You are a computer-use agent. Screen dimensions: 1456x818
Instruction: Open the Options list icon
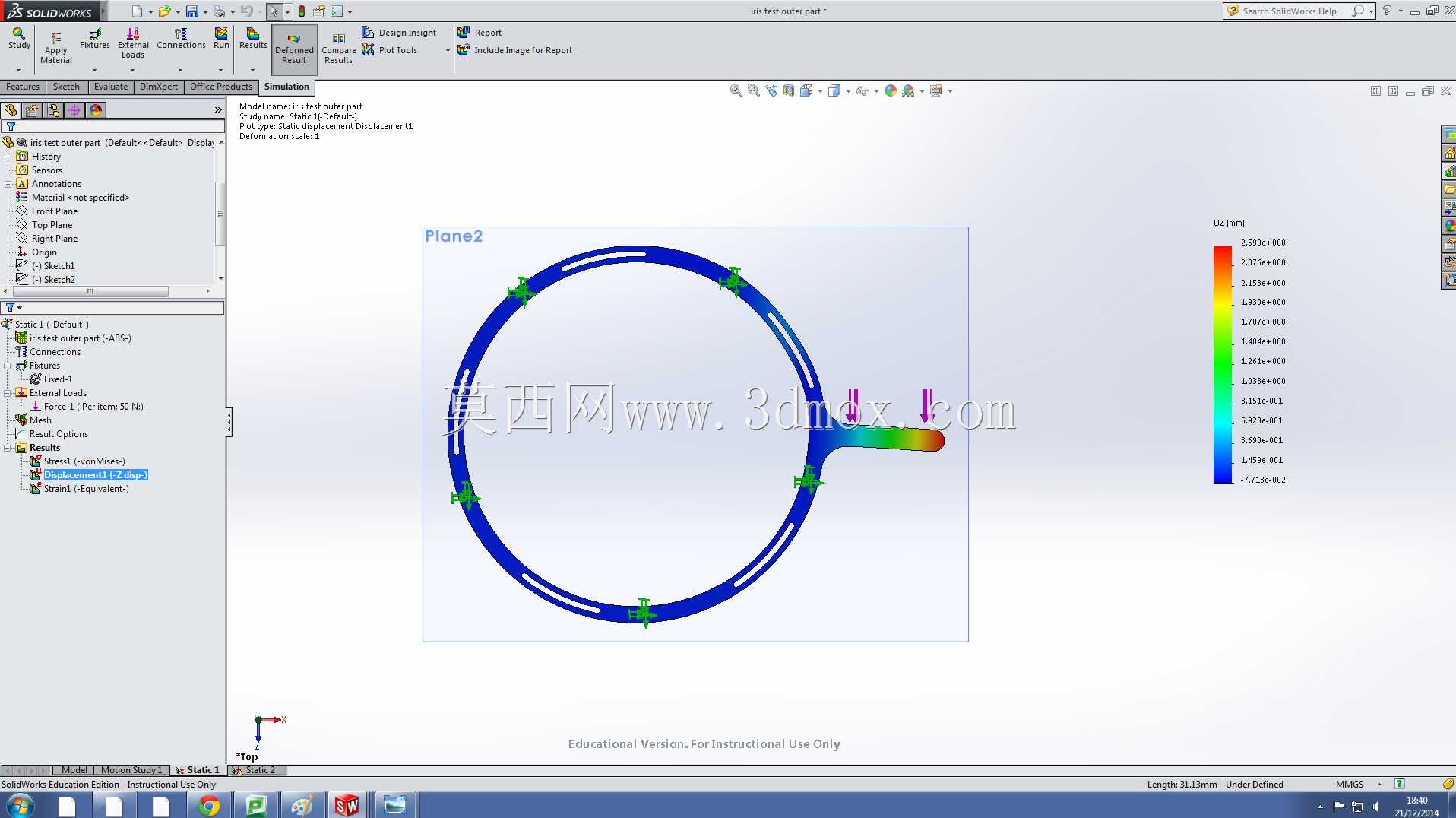point(337,11)
